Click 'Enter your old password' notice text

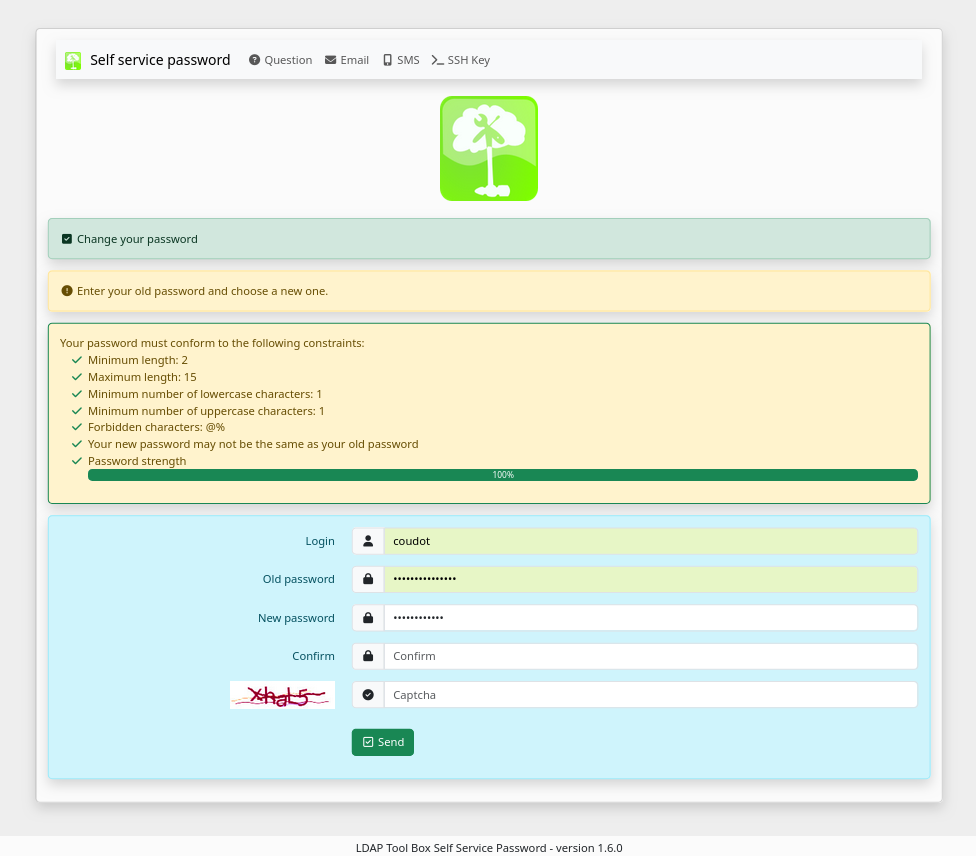[x=202, y=291]
